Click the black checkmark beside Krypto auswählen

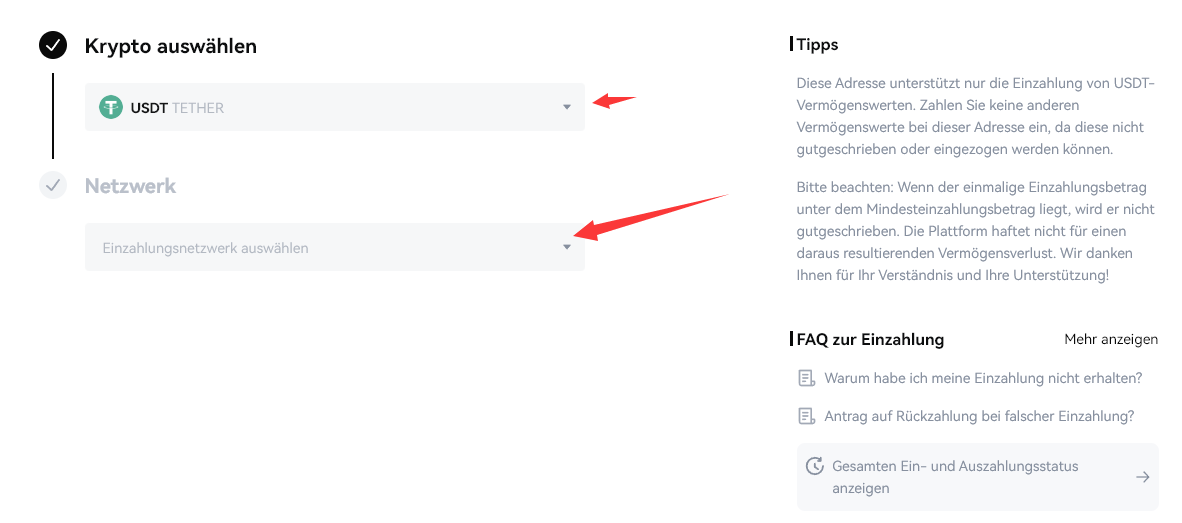coord(53,45)
